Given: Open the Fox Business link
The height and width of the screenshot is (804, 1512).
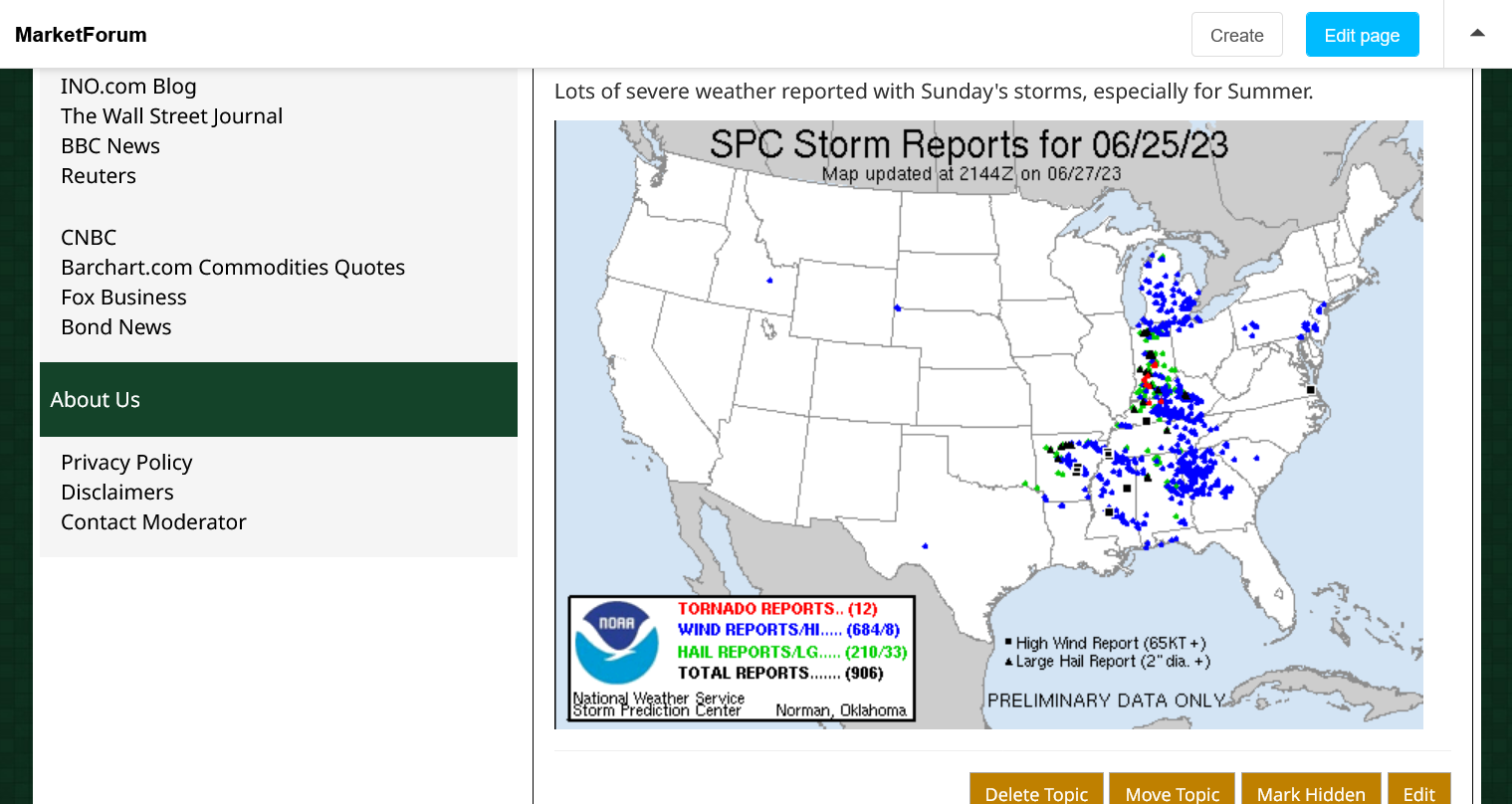Looking at the screenshot, I should 123,298.
